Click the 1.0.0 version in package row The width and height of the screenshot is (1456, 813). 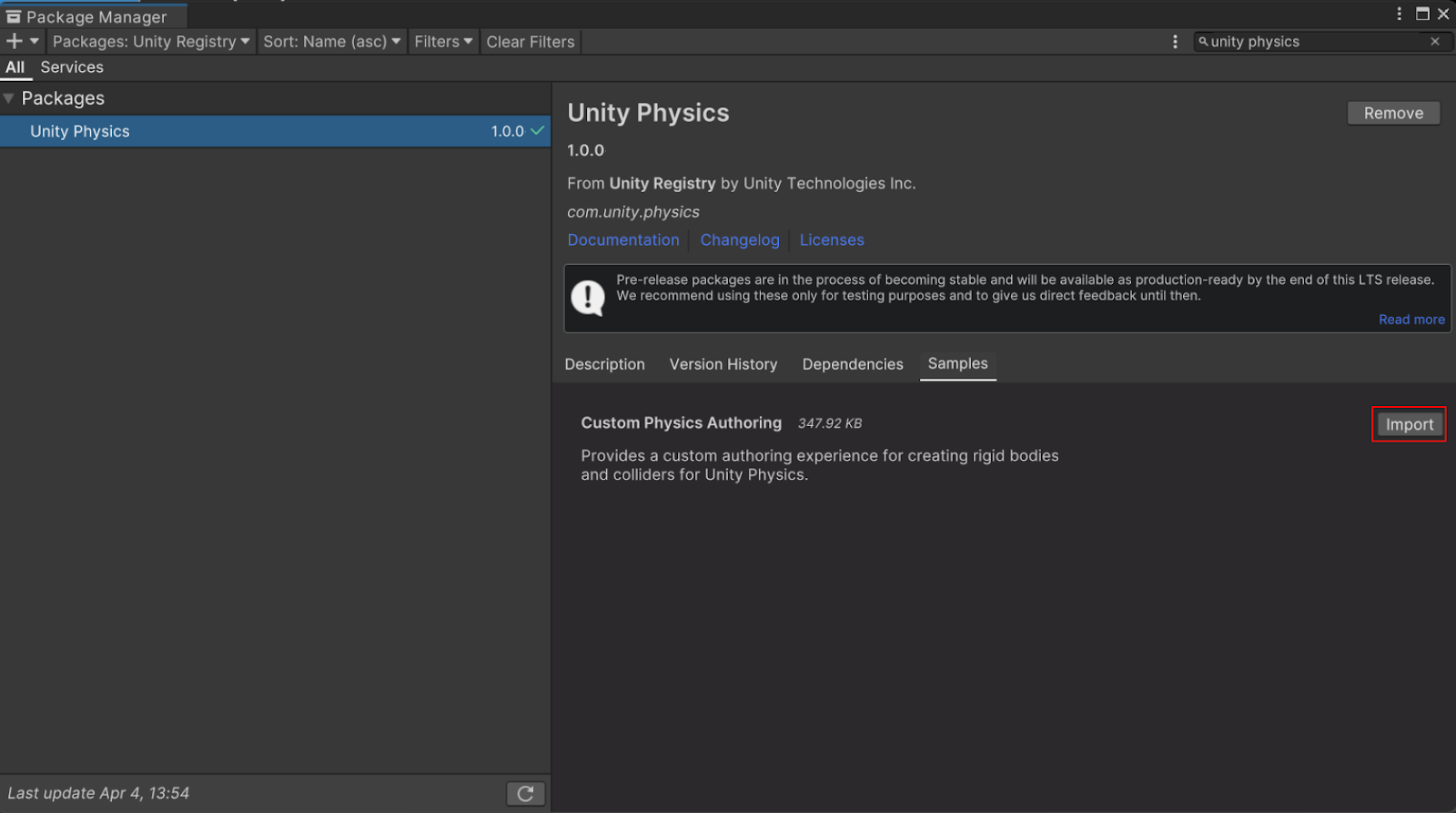(508, 131)
